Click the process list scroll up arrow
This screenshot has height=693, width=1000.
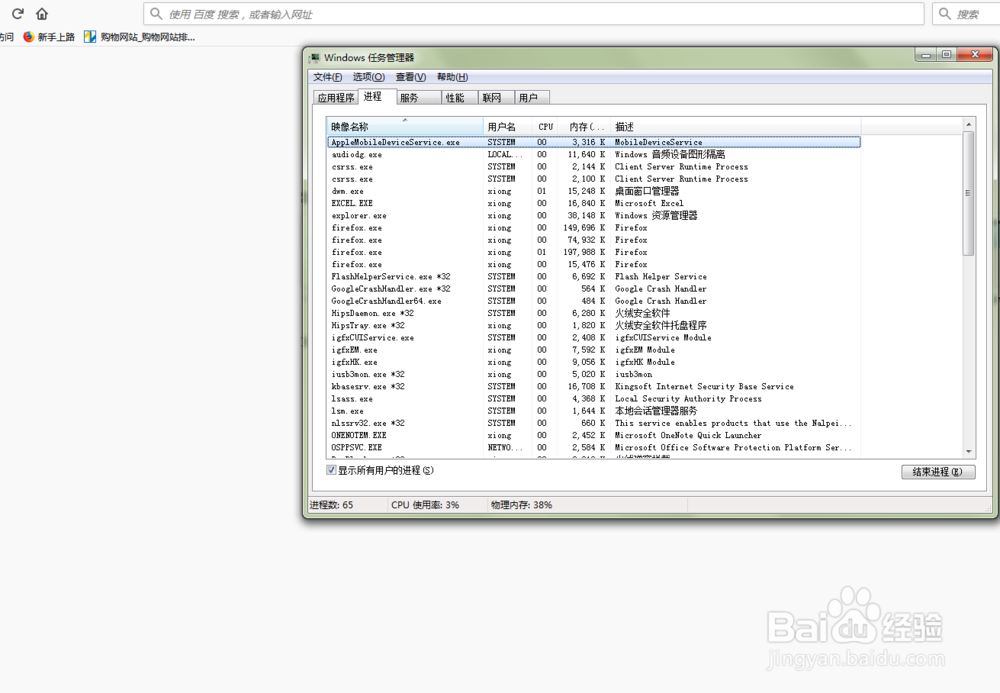click(968, 124)
